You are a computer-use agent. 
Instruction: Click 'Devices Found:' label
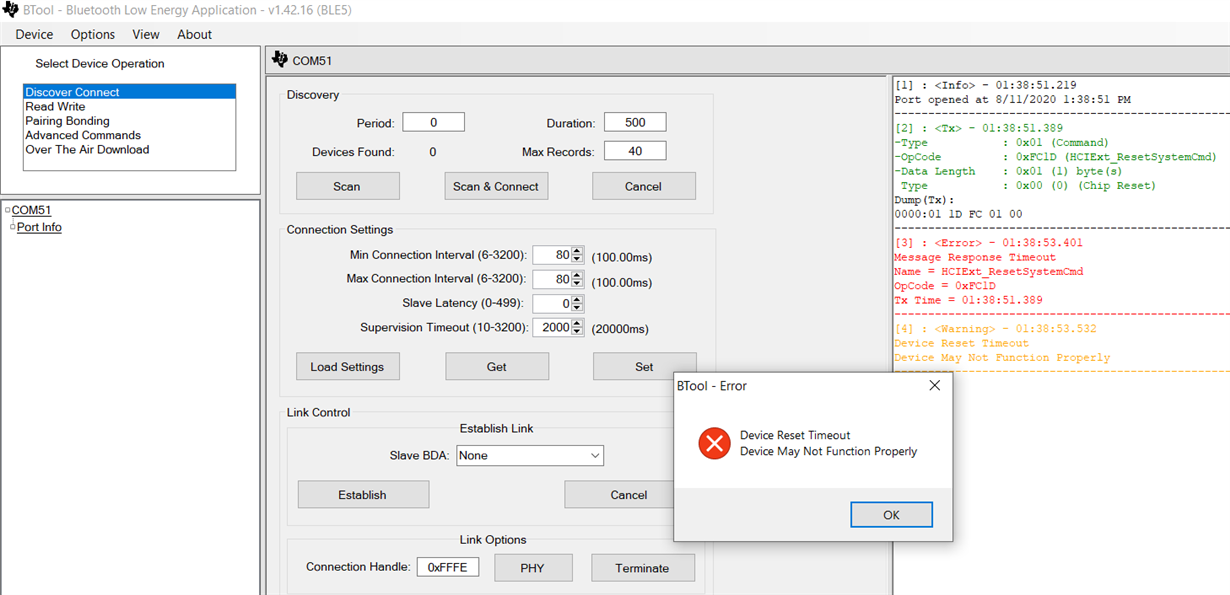(x=353, y=152)
